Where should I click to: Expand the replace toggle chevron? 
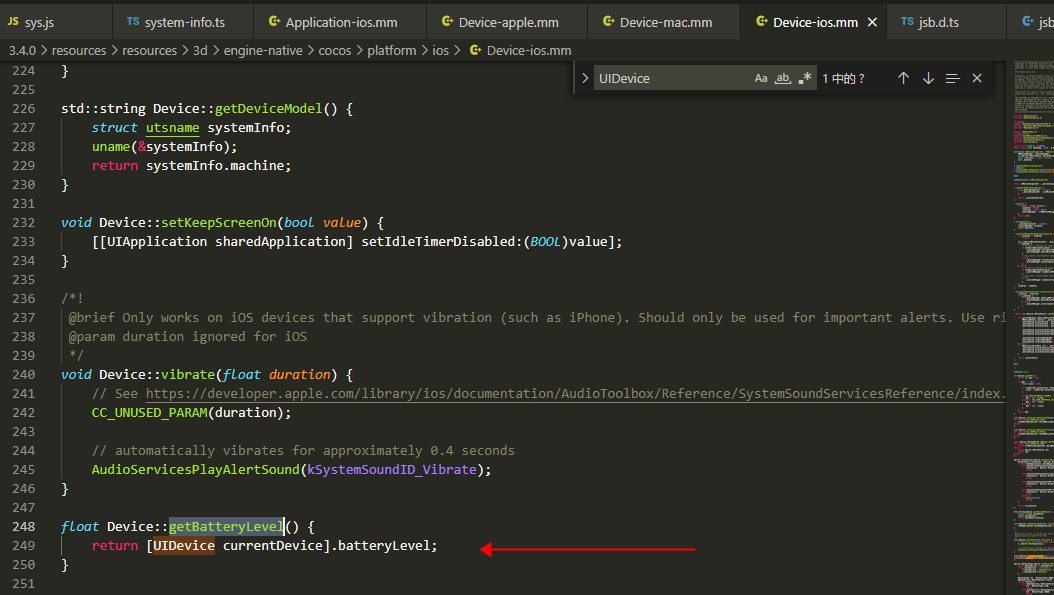coord(585,78)
